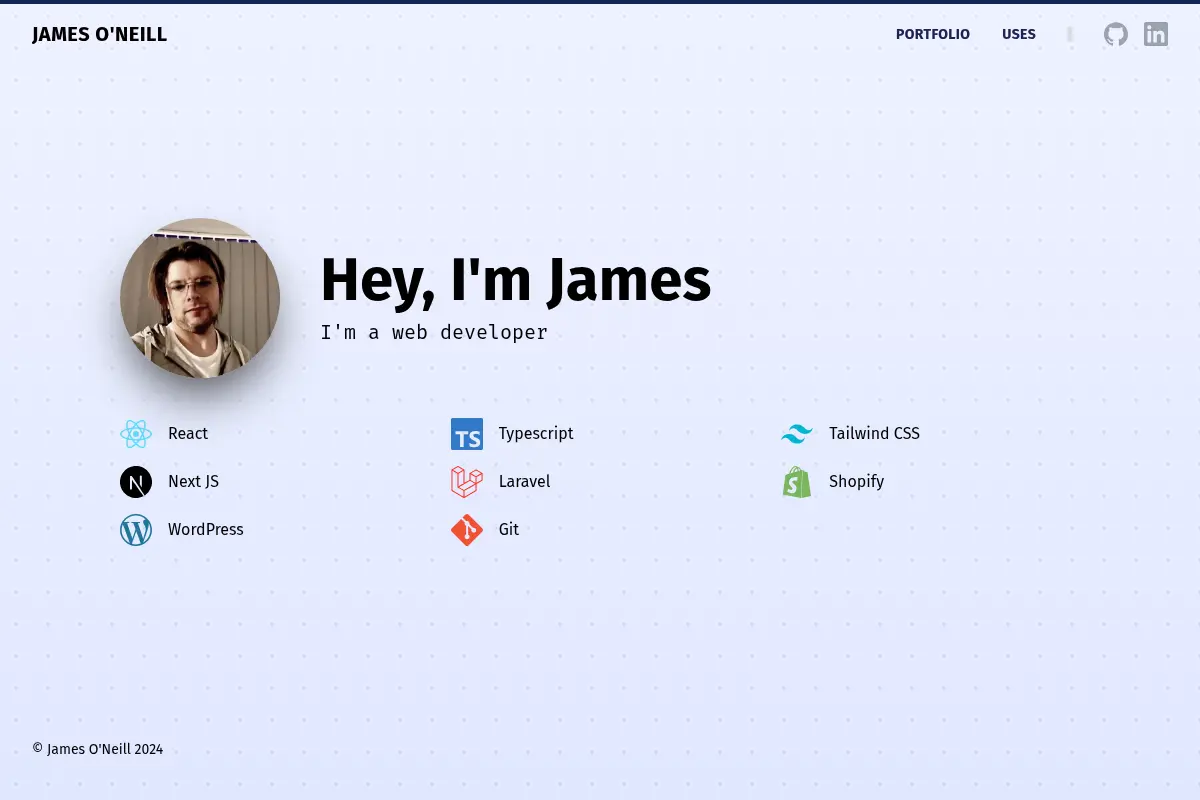This screenshot has height=800, width=1200.
Task: Open the Portfolio page
Action: (933, 34)
